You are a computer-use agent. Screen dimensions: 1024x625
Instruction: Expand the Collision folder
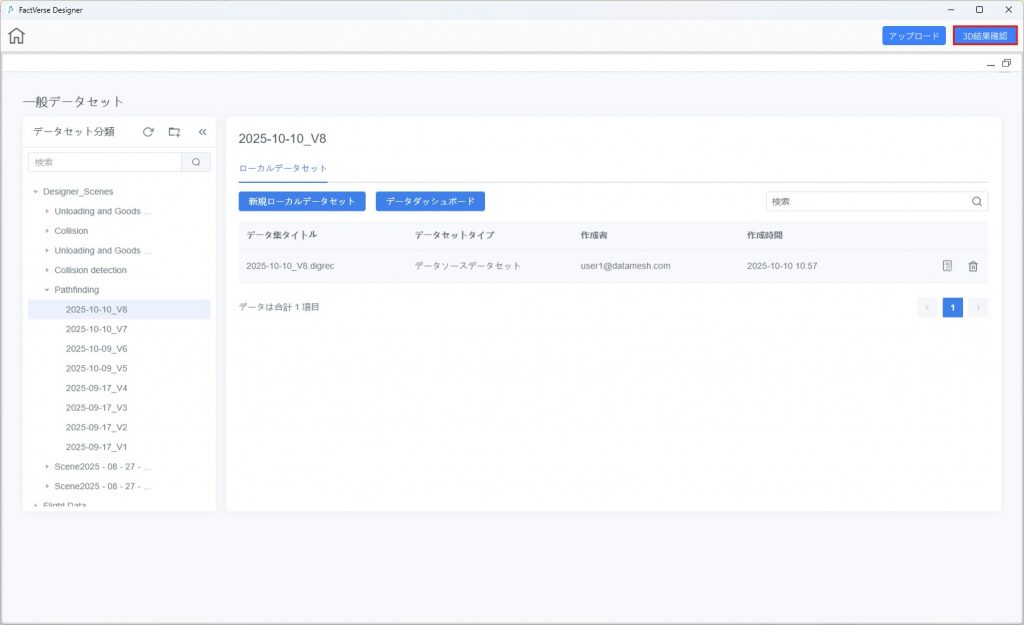click(46, 231)
